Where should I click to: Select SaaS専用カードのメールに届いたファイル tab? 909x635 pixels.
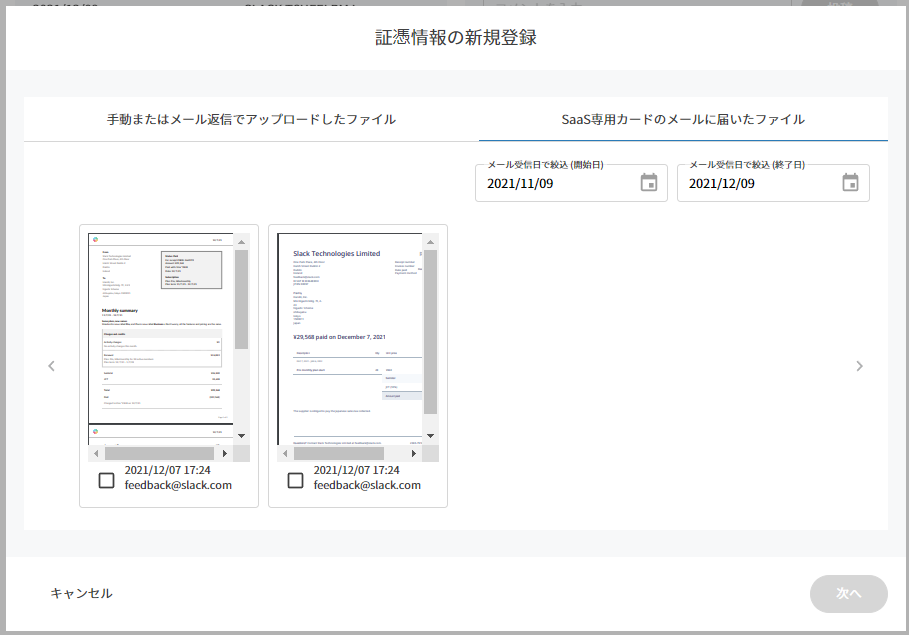click(x=683, y=119)
